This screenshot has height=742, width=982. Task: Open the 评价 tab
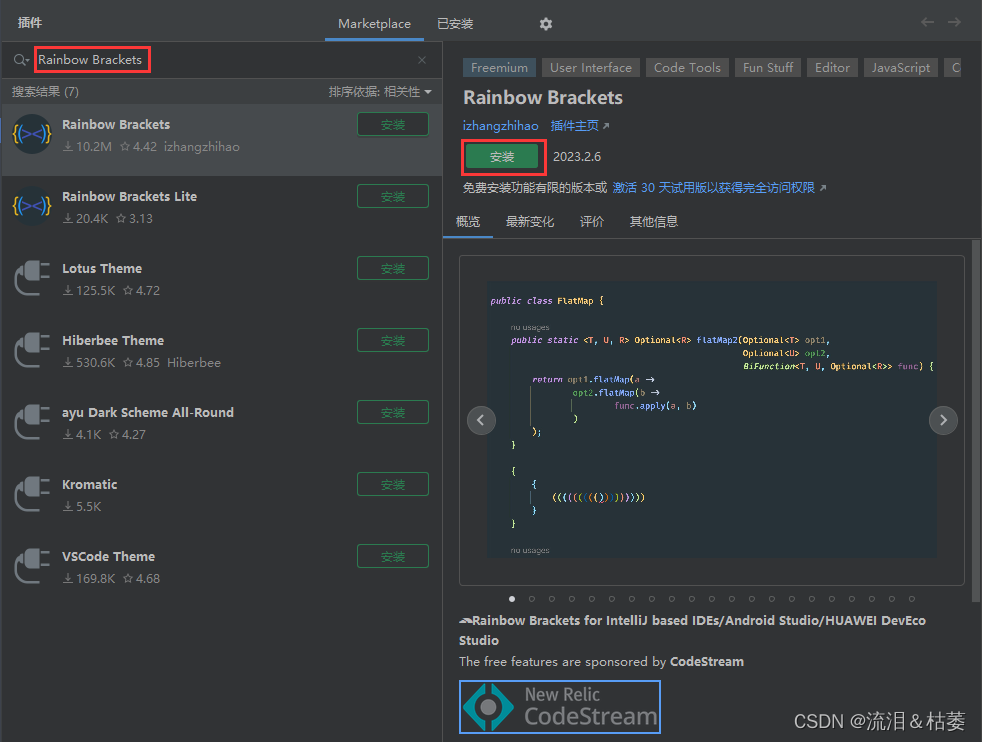pos(592,222)
